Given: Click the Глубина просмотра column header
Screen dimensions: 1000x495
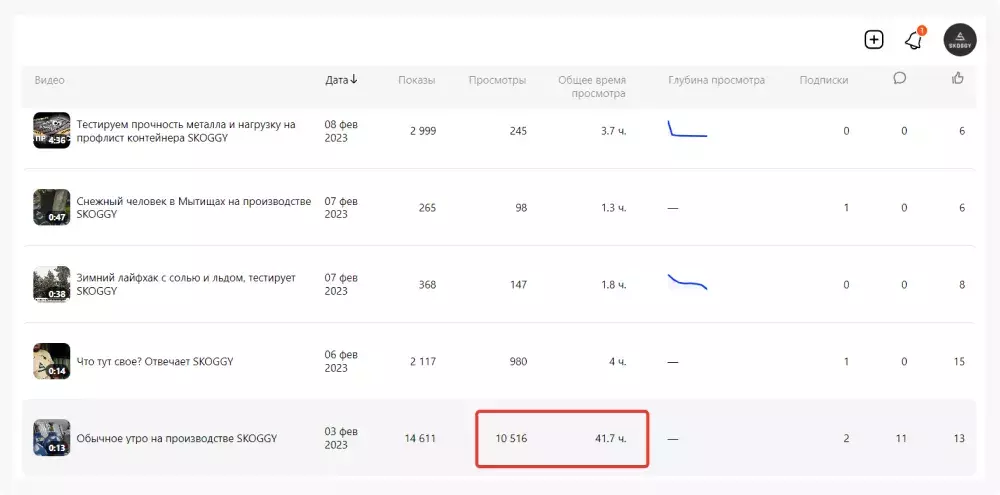Looking at the screenshot, I should coord(716,80).
